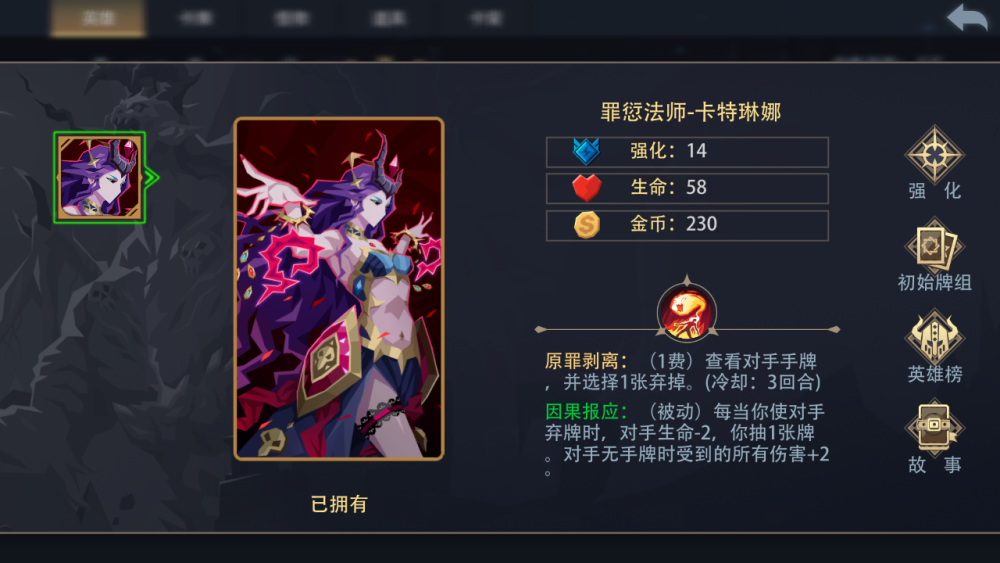The height and width of the screenshot is (563, 1000).
Task: Select the Catherine hero portrait thumbnail
Action: tap(99, 178)
